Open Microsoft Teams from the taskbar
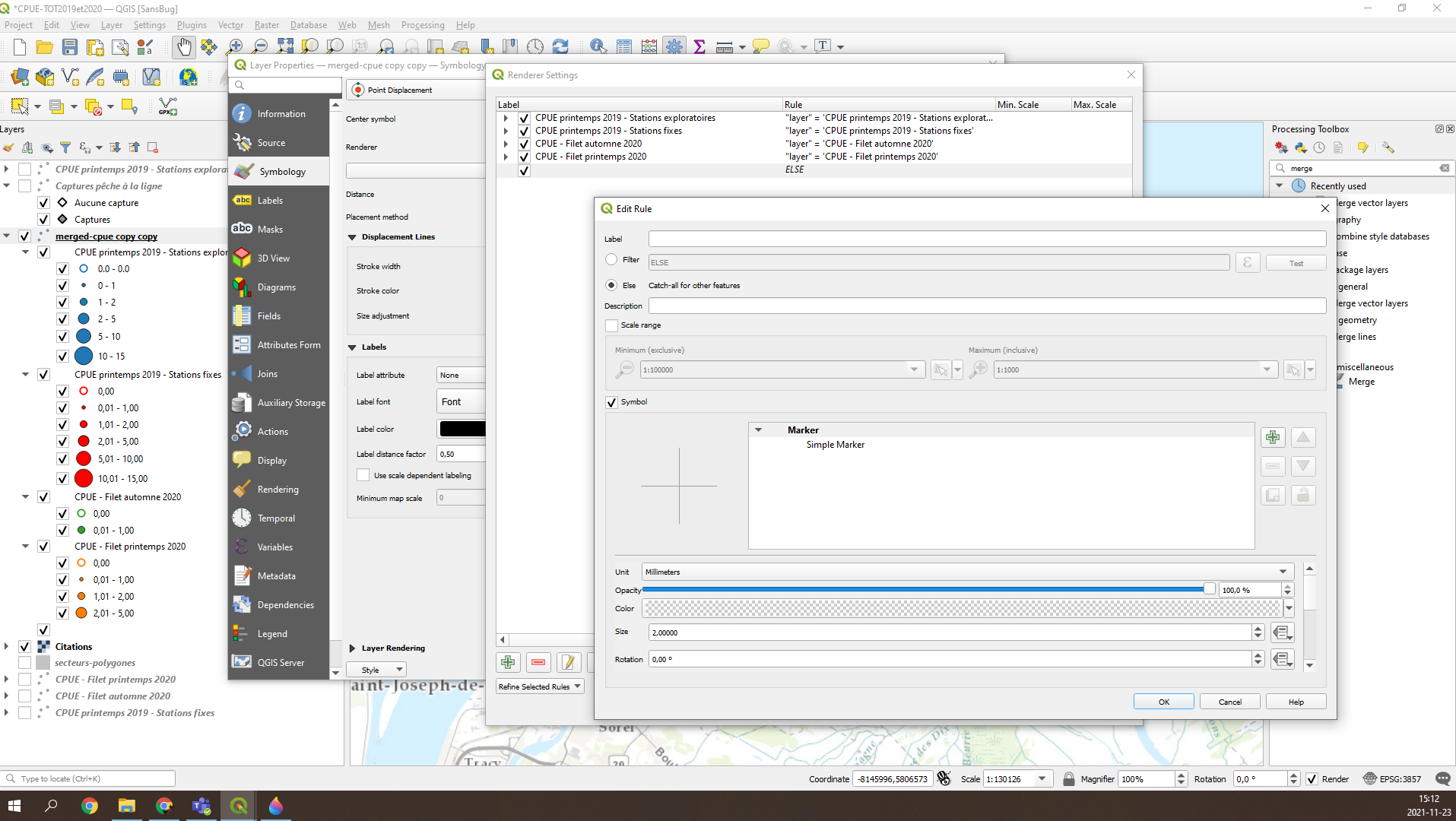1456x821 pixels. (x=201, y=806)
